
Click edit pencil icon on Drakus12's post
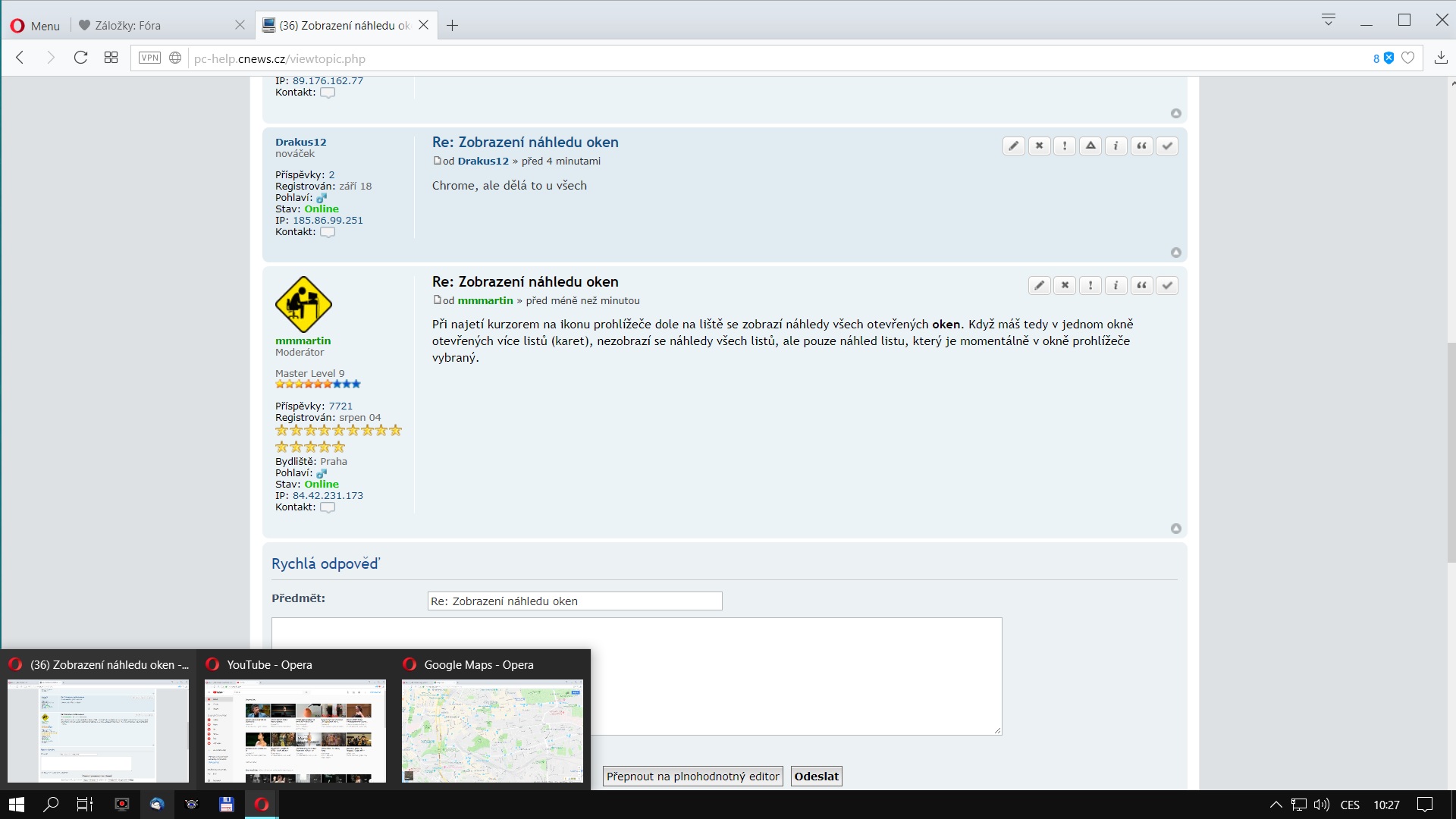[x=1014, y=146]
